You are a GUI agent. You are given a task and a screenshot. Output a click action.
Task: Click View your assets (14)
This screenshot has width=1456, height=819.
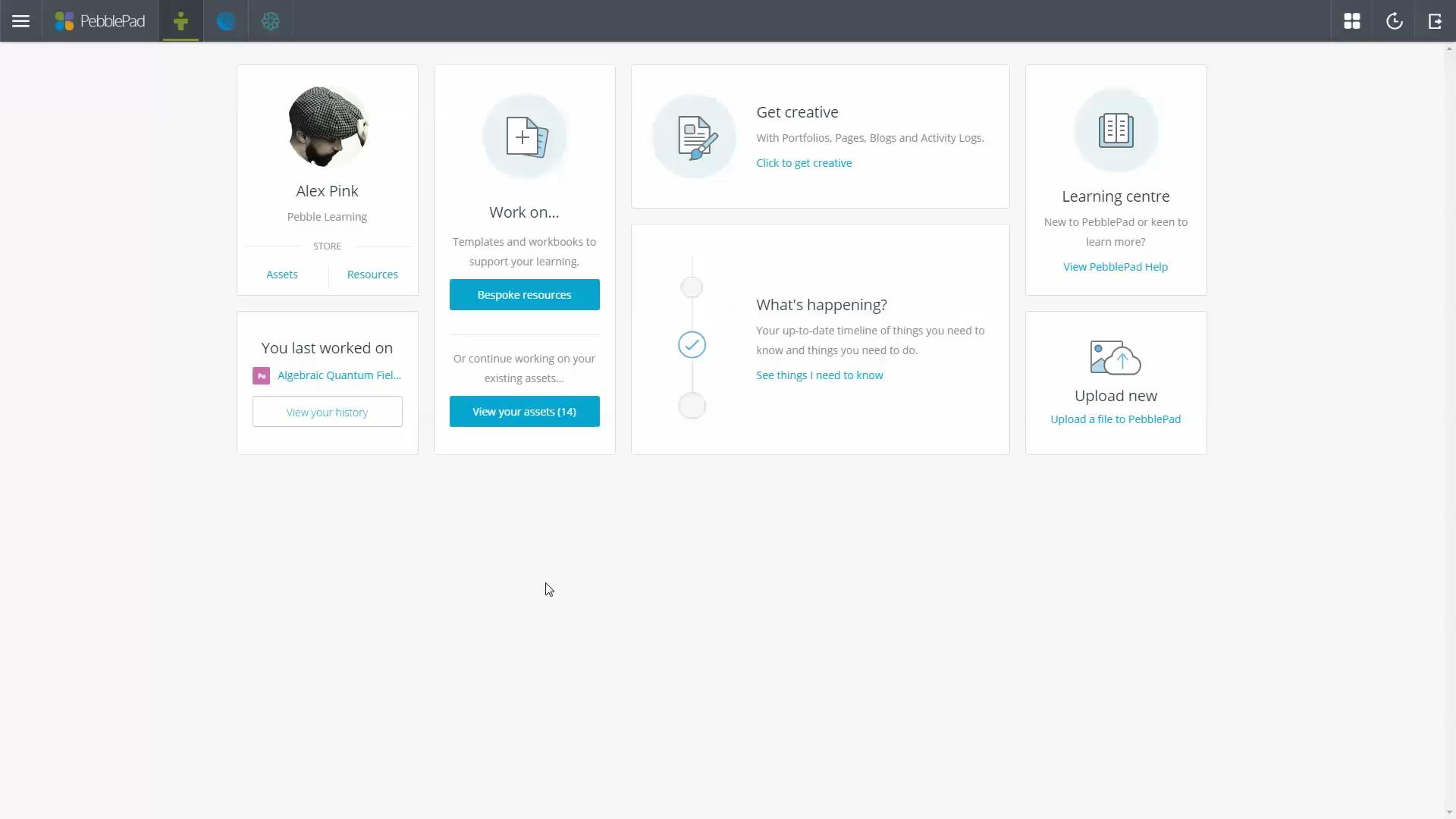coord(524,411)
